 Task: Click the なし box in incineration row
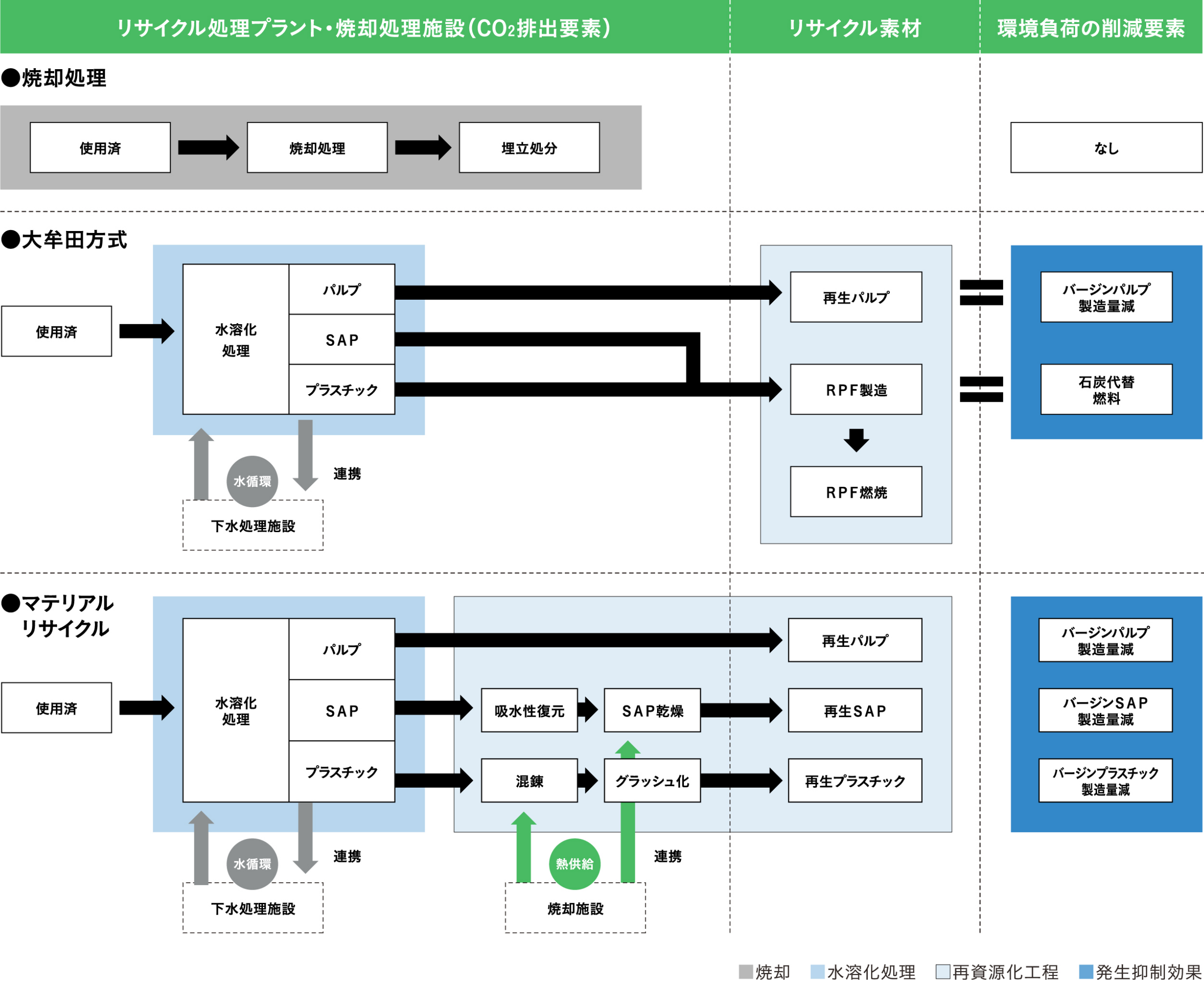(x=1106, y=148)
